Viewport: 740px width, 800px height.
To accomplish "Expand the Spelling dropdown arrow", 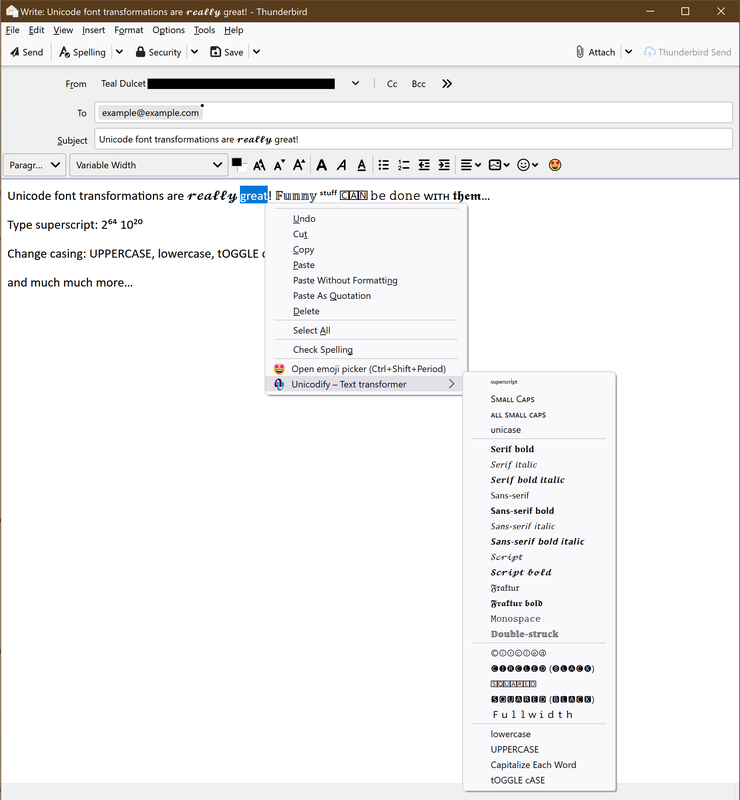I will [119, 52].
